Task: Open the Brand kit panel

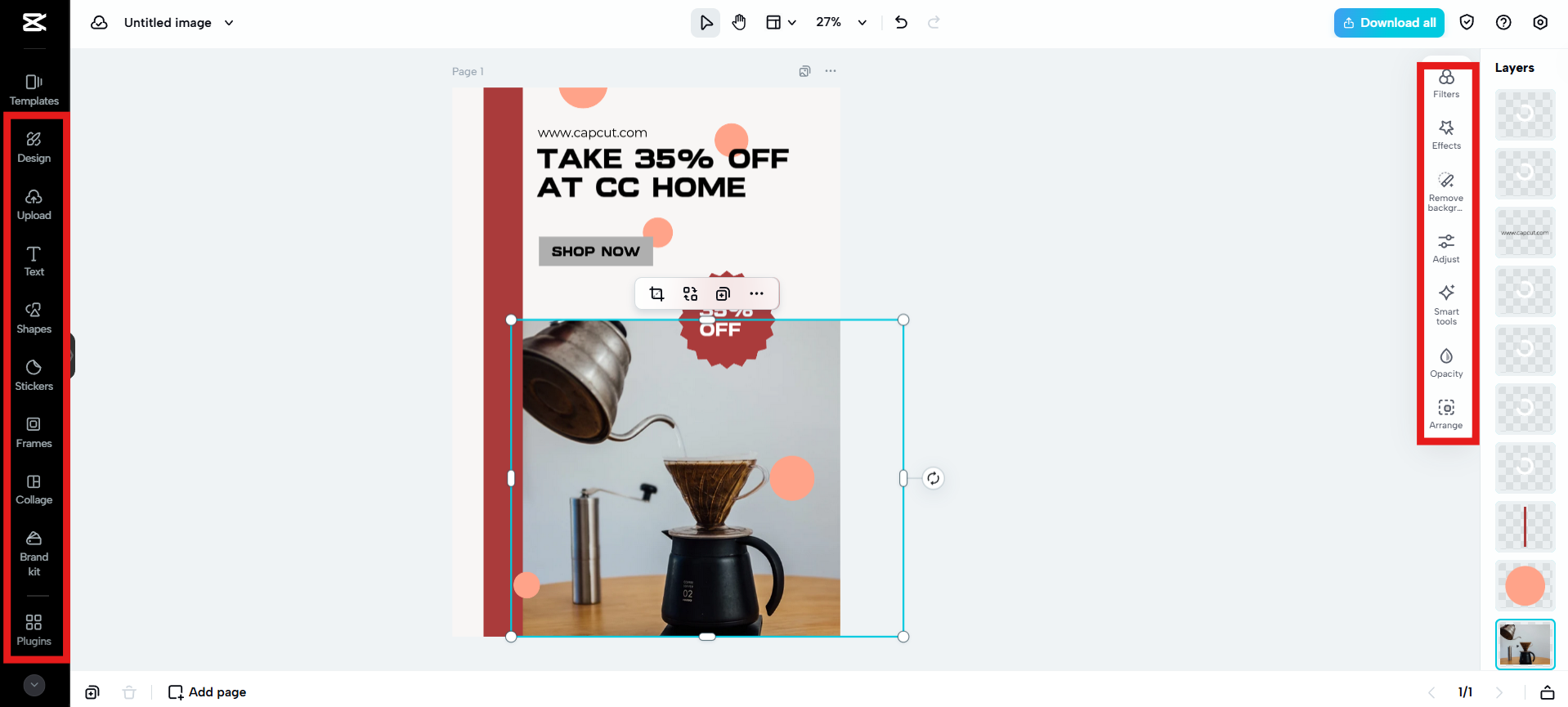Action: tap(34, 553)
